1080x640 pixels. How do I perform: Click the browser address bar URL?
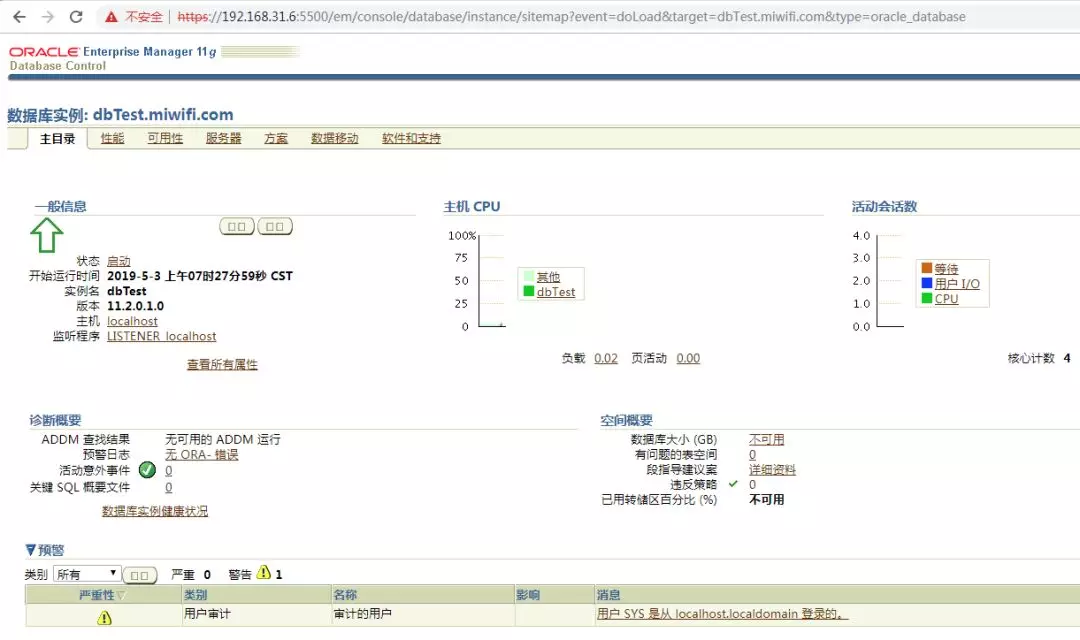point(571,17)
